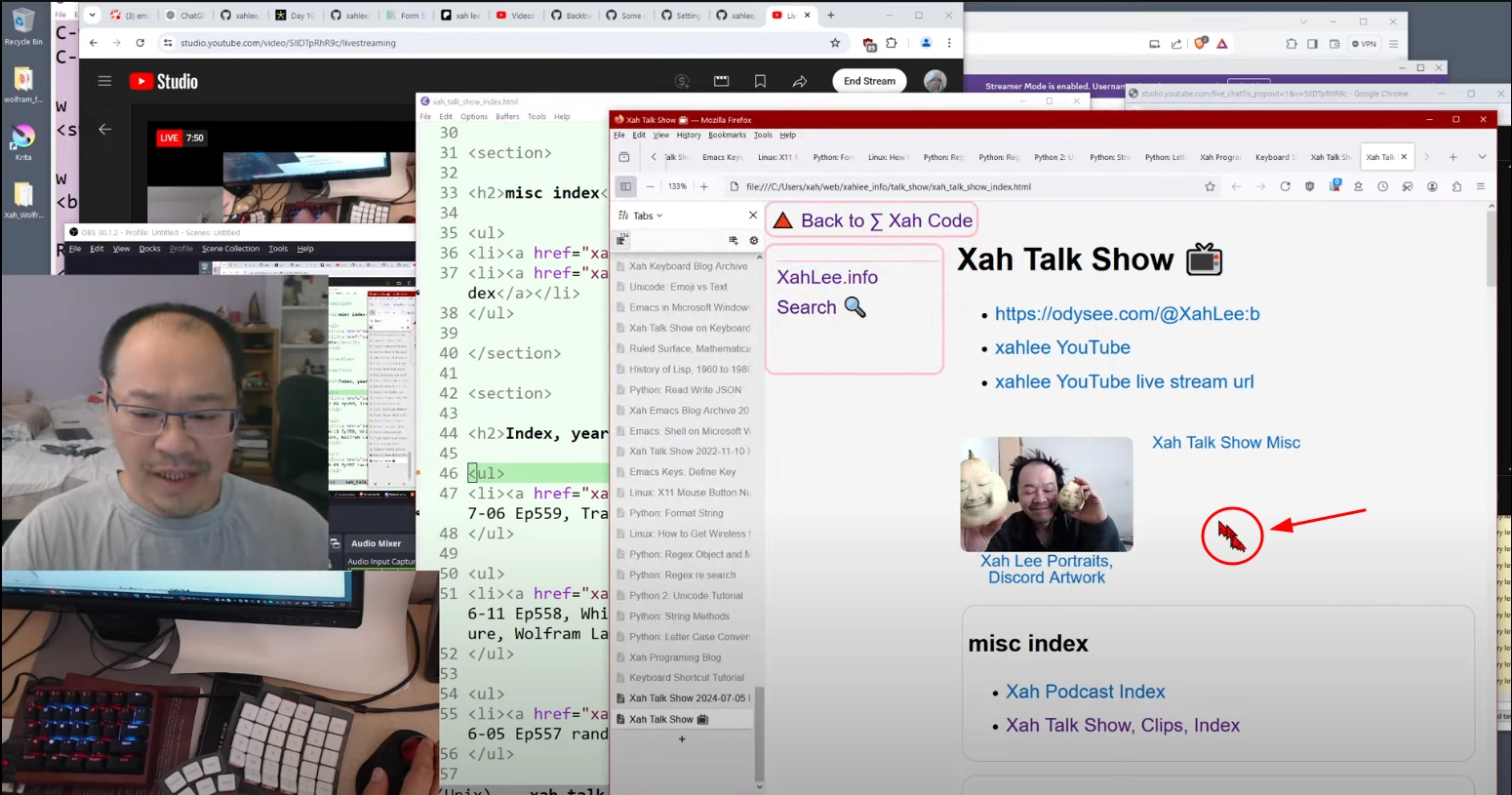The height and width of the screenshot is (795, 1512).
Task: Reload the page in Firefox
Action: (1285, 186)
